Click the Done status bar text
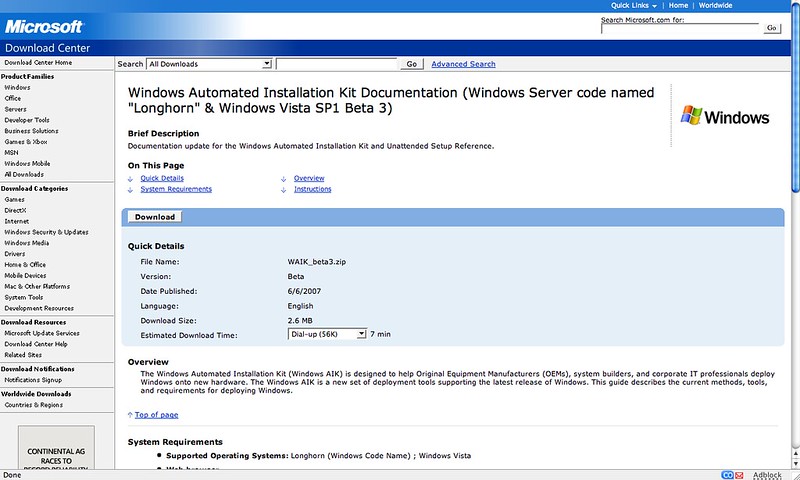 (12, 475)
